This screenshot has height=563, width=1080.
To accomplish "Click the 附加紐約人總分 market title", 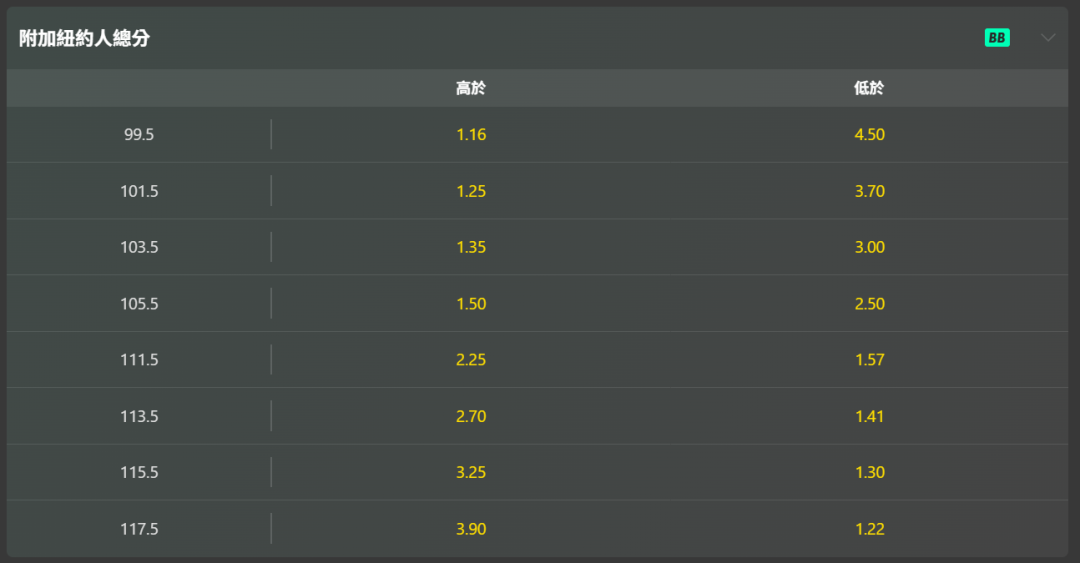I will coord(84,39).
